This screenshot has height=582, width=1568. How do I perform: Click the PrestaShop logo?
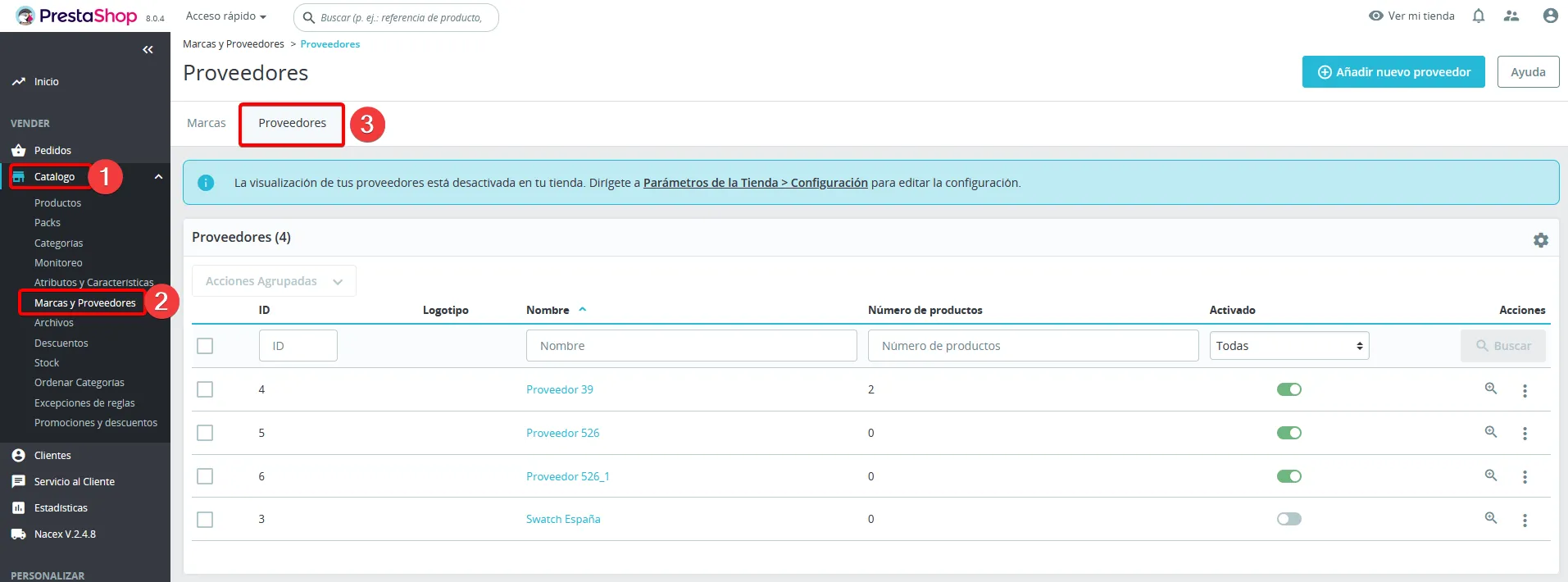point(77,16)
